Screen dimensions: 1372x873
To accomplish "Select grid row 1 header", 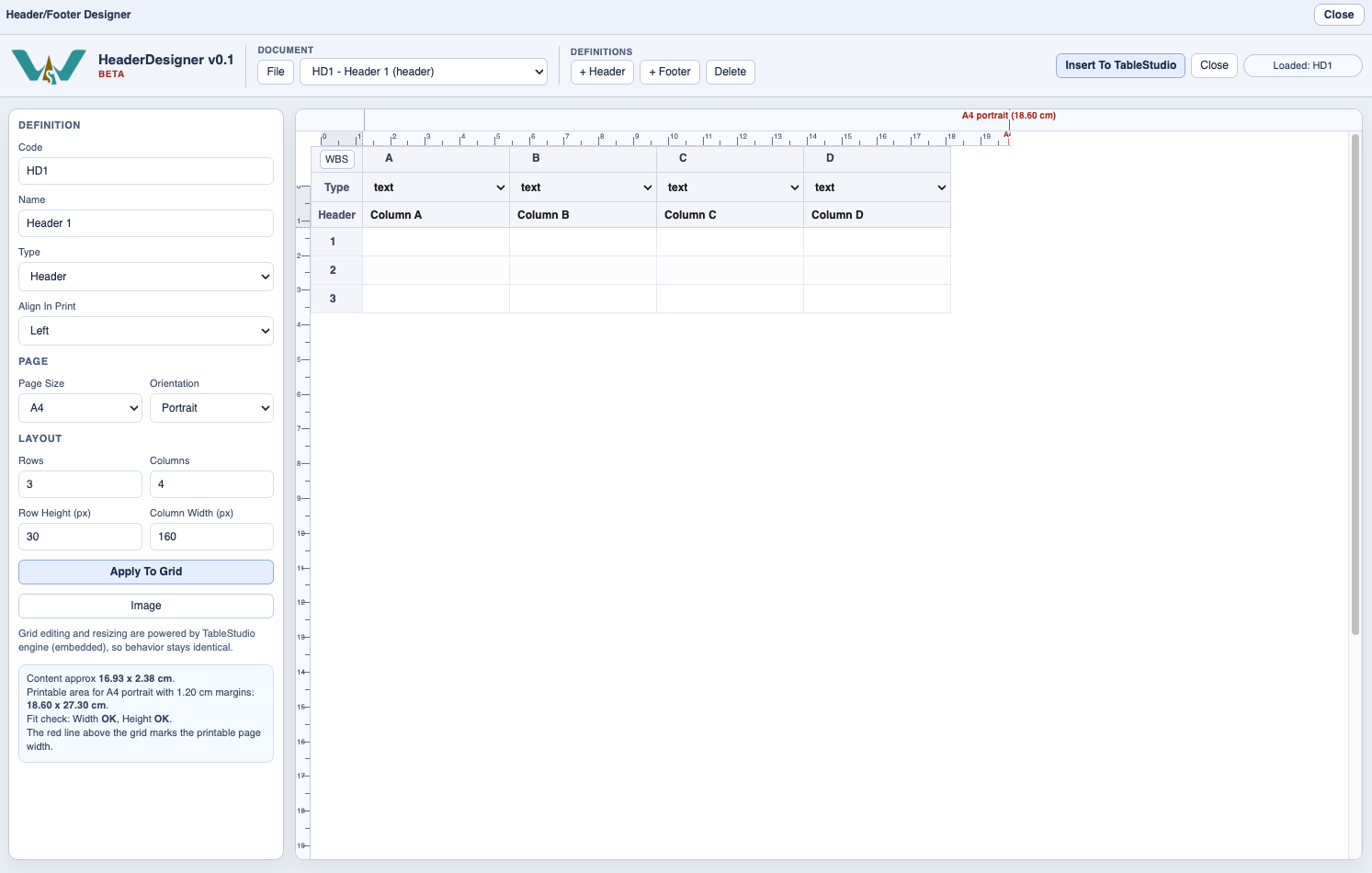I will [337, 242].
